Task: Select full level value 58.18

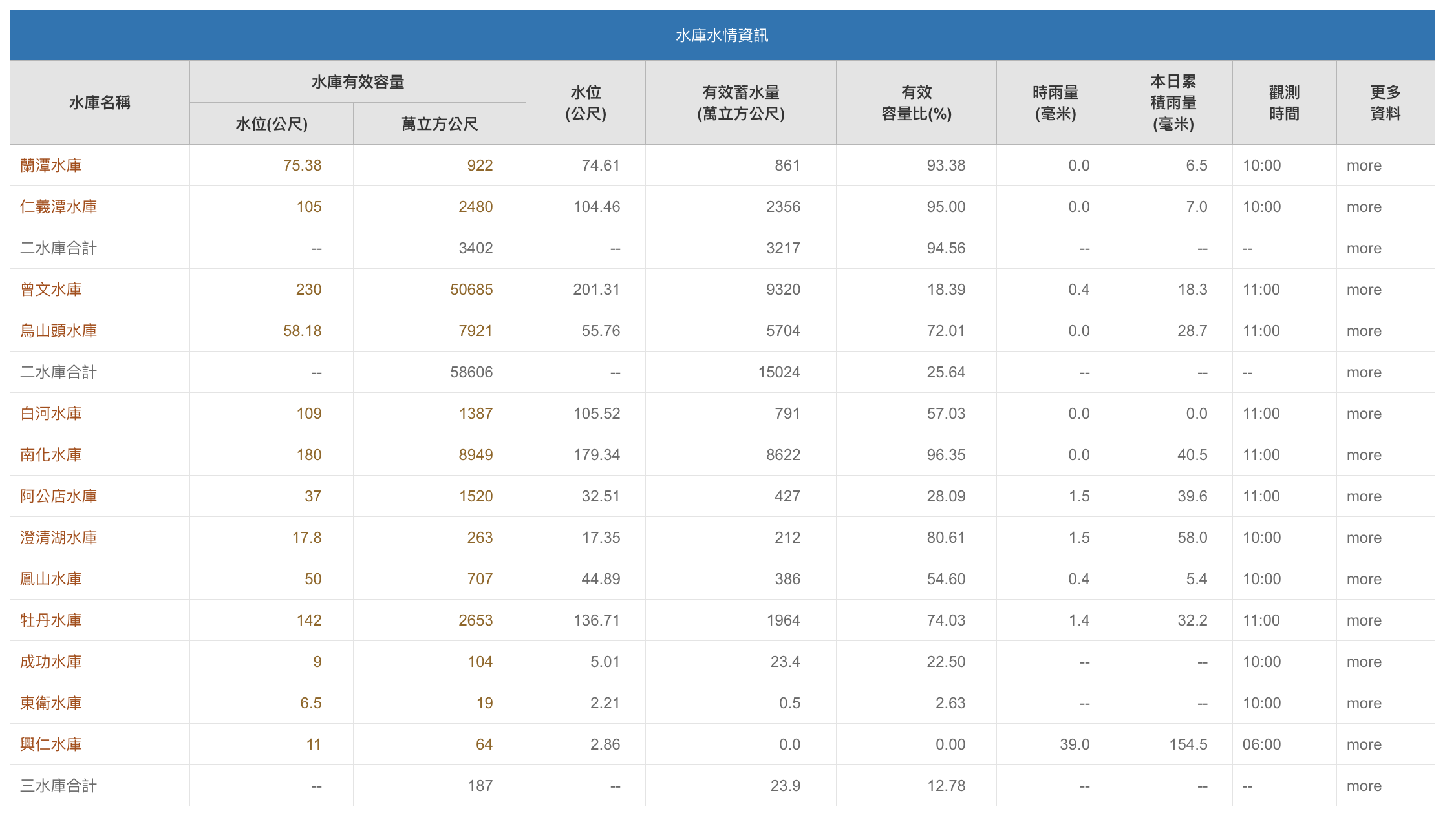Action: (x=302, y=331)
